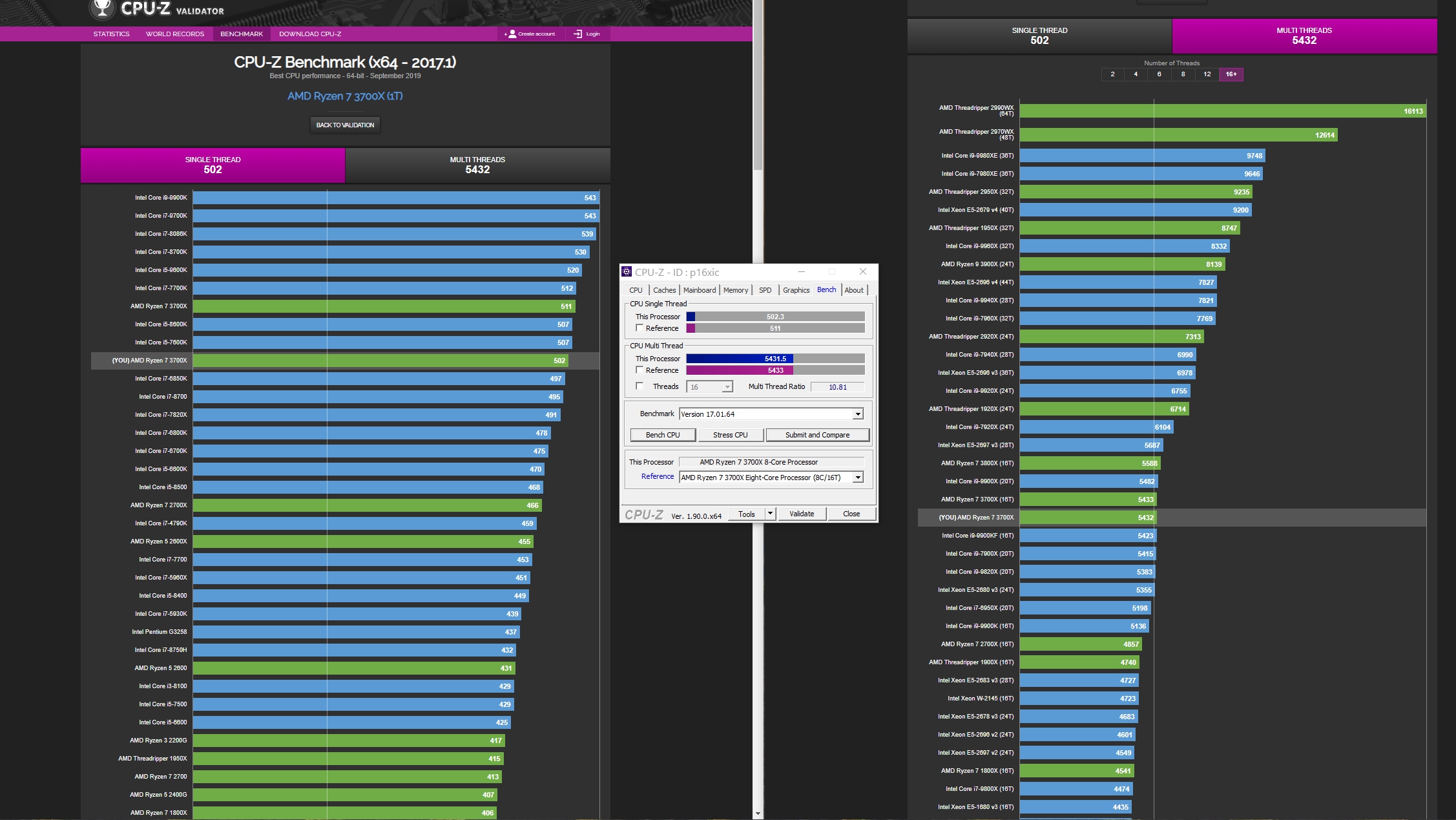Viewport: 1456px width, 820px height.
Task: Click the Submit and Compare button
Action: tap(817, 435)
